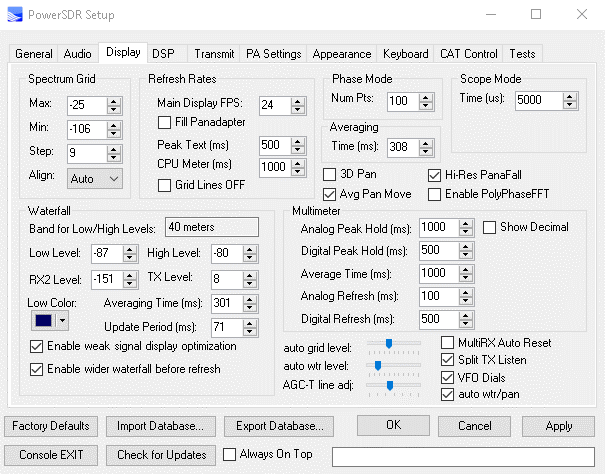Disable Hi-Res PanaFall checkbox
Image resolution: width=605 pixels, height=474 pixels.
pos(434,175)
